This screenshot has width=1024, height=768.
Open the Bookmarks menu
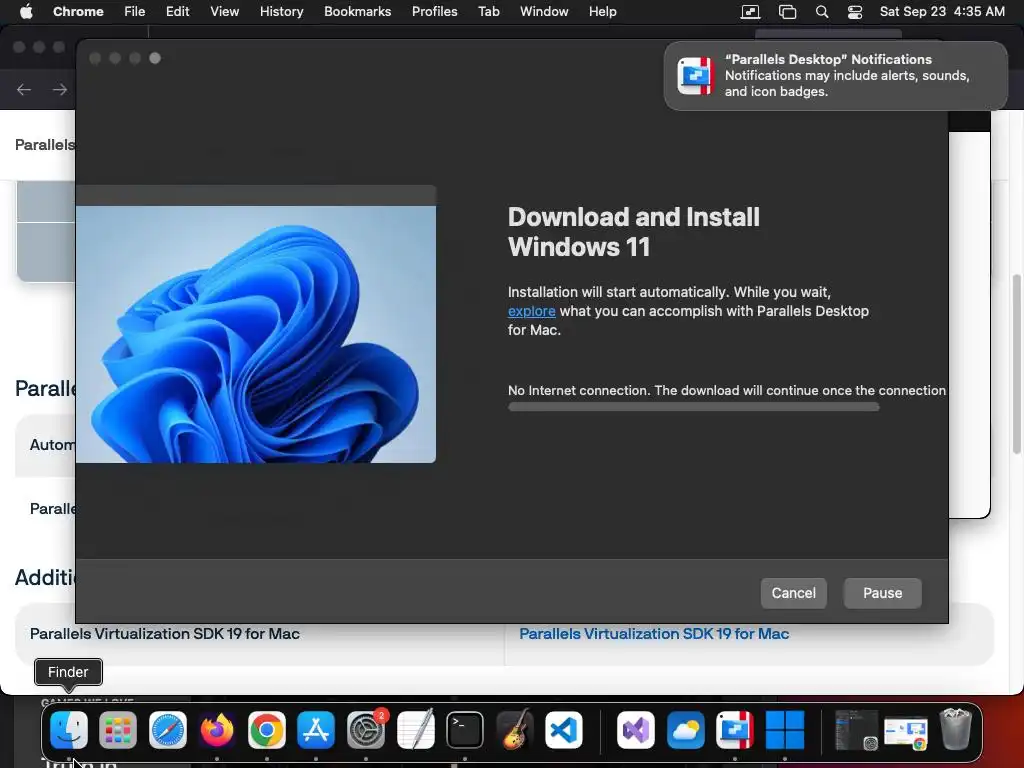[x=357, y=11]
